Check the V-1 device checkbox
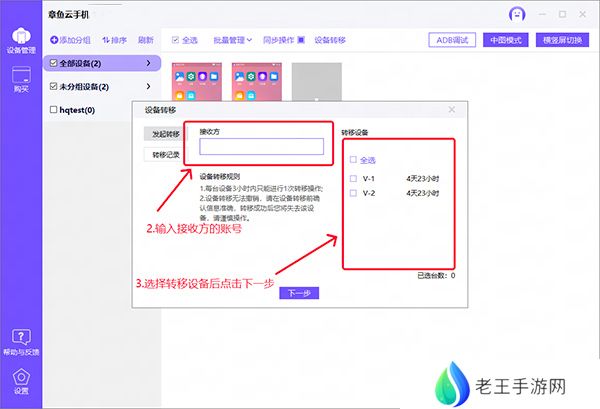 353,178
